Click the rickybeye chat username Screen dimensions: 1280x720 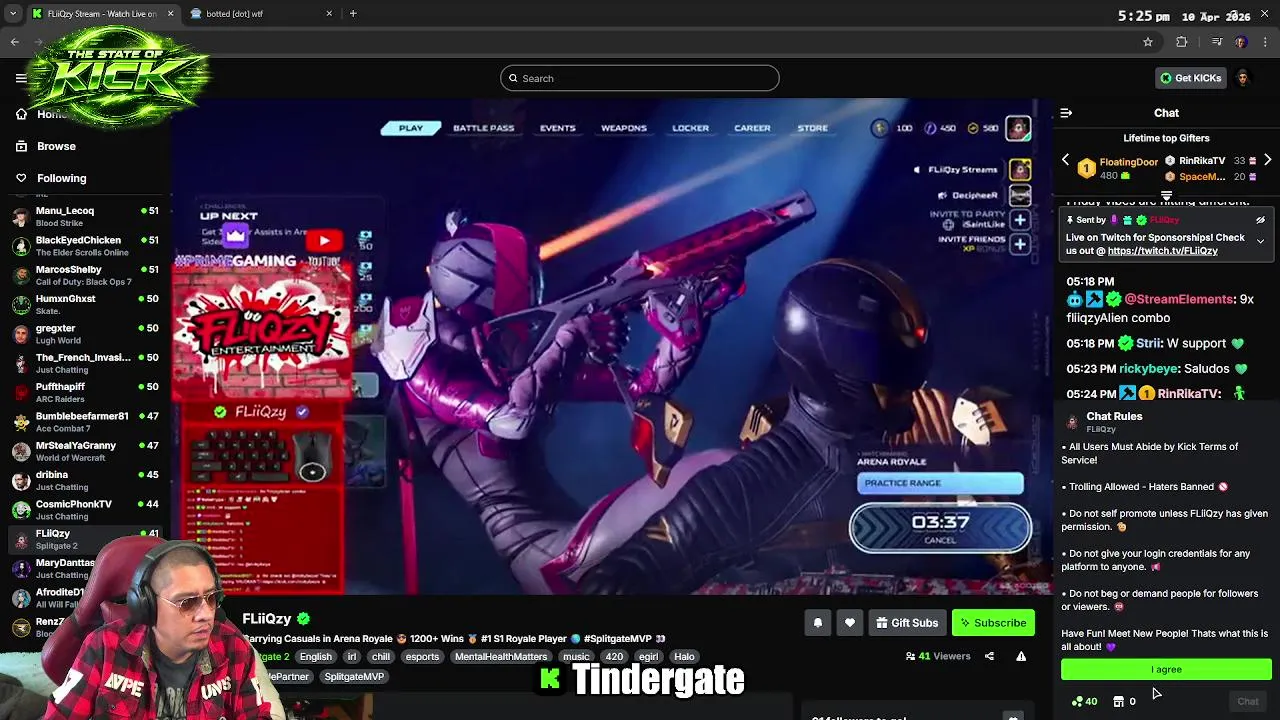point(1150,368)
